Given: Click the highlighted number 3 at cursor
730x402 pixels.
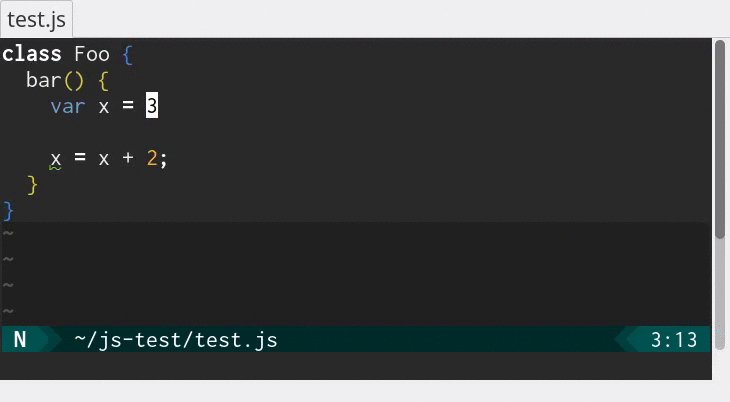Looking at the screenshot, I should click(x=152, y=106).
